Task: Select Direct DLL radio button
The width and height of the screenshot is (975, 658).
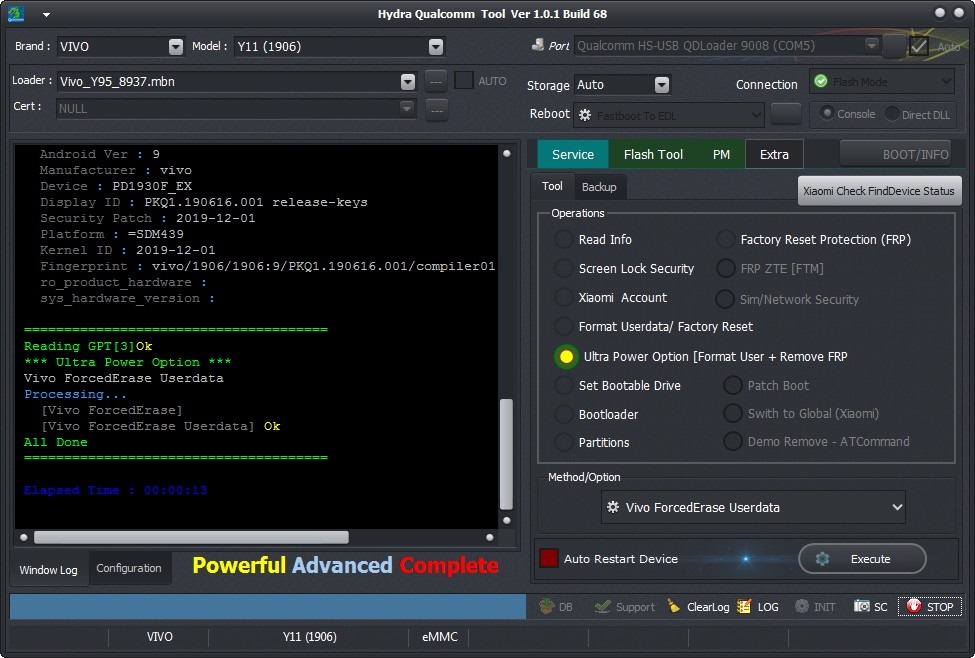Action: click(x=892, y=114)
